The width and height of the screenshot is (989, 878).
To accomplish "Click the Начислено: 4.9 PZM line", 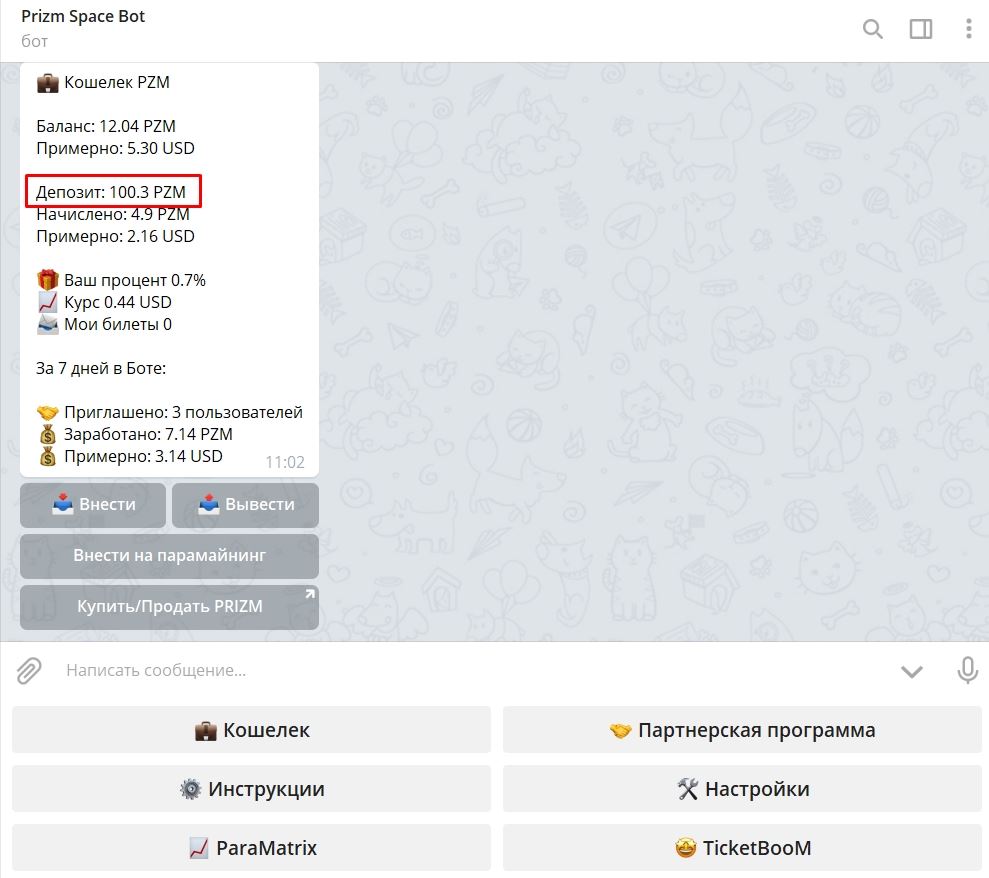I will [x=113, y=214].
